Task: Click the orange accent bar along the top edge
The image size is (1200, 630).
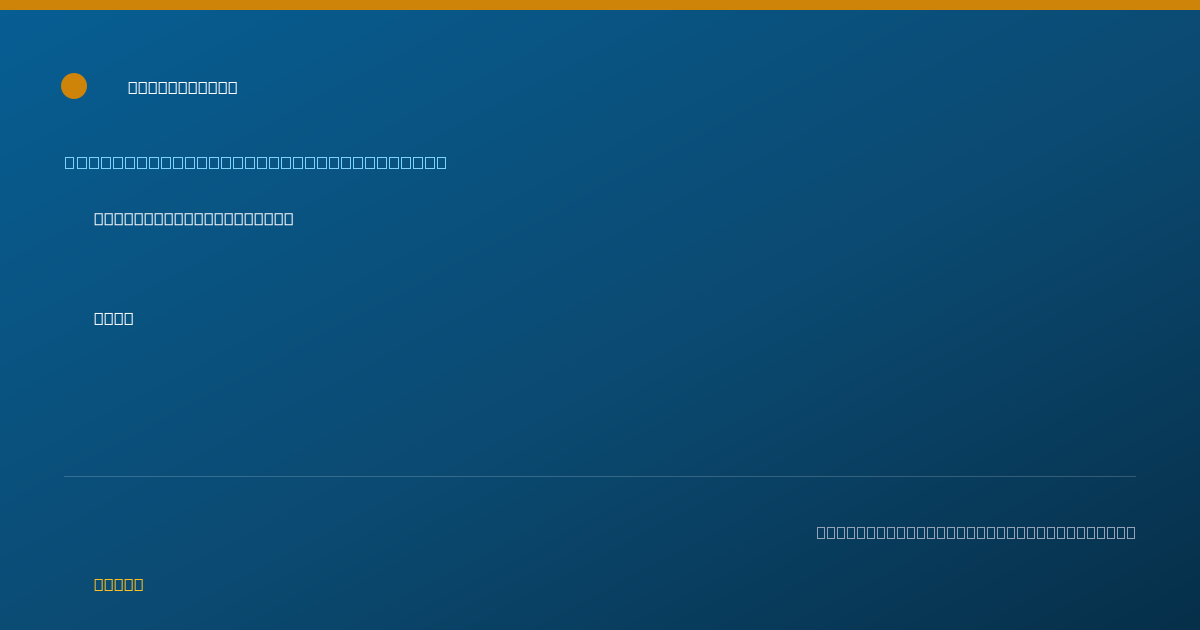Action: click(x=600, y=5)
